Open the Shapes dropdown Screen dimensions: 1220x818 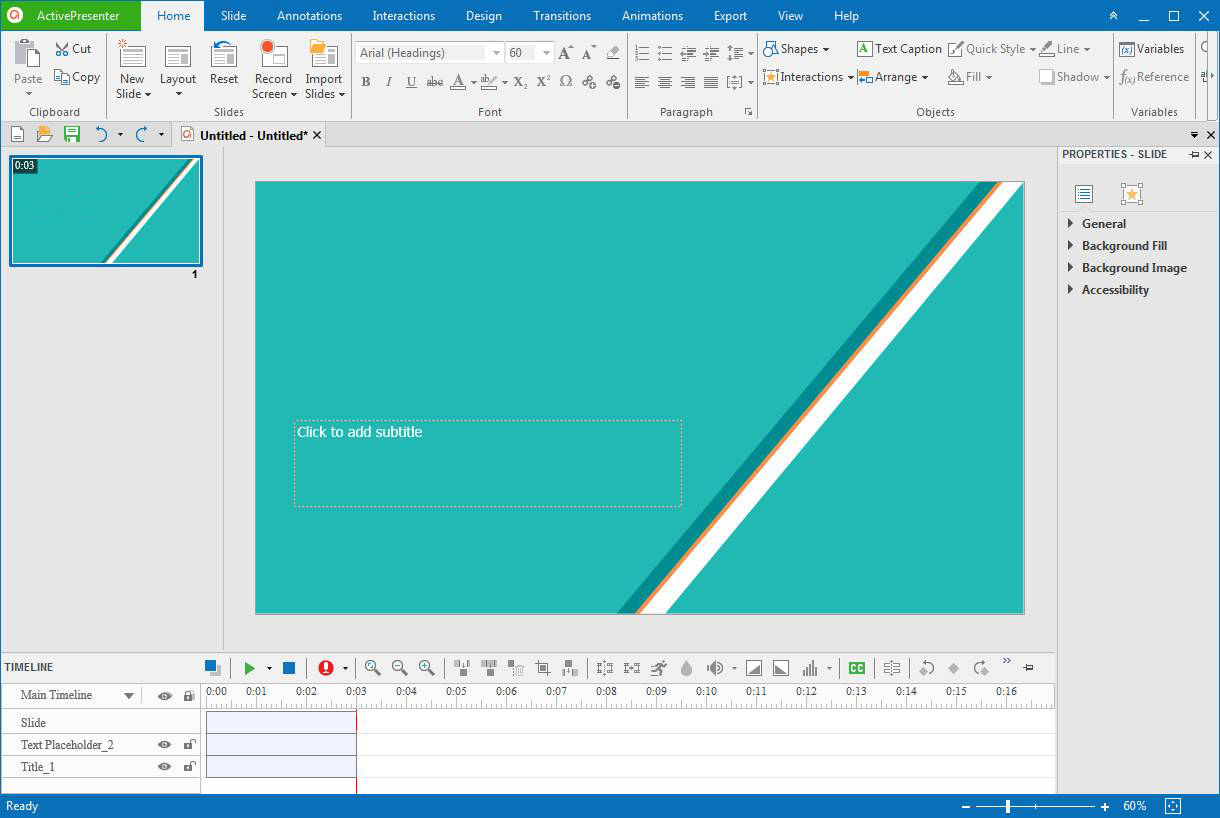(796, 49)
